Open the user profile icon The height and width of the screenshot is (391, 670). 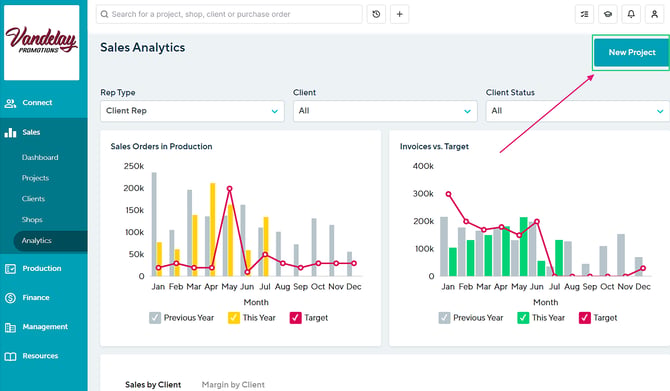[x=654, y=14]
